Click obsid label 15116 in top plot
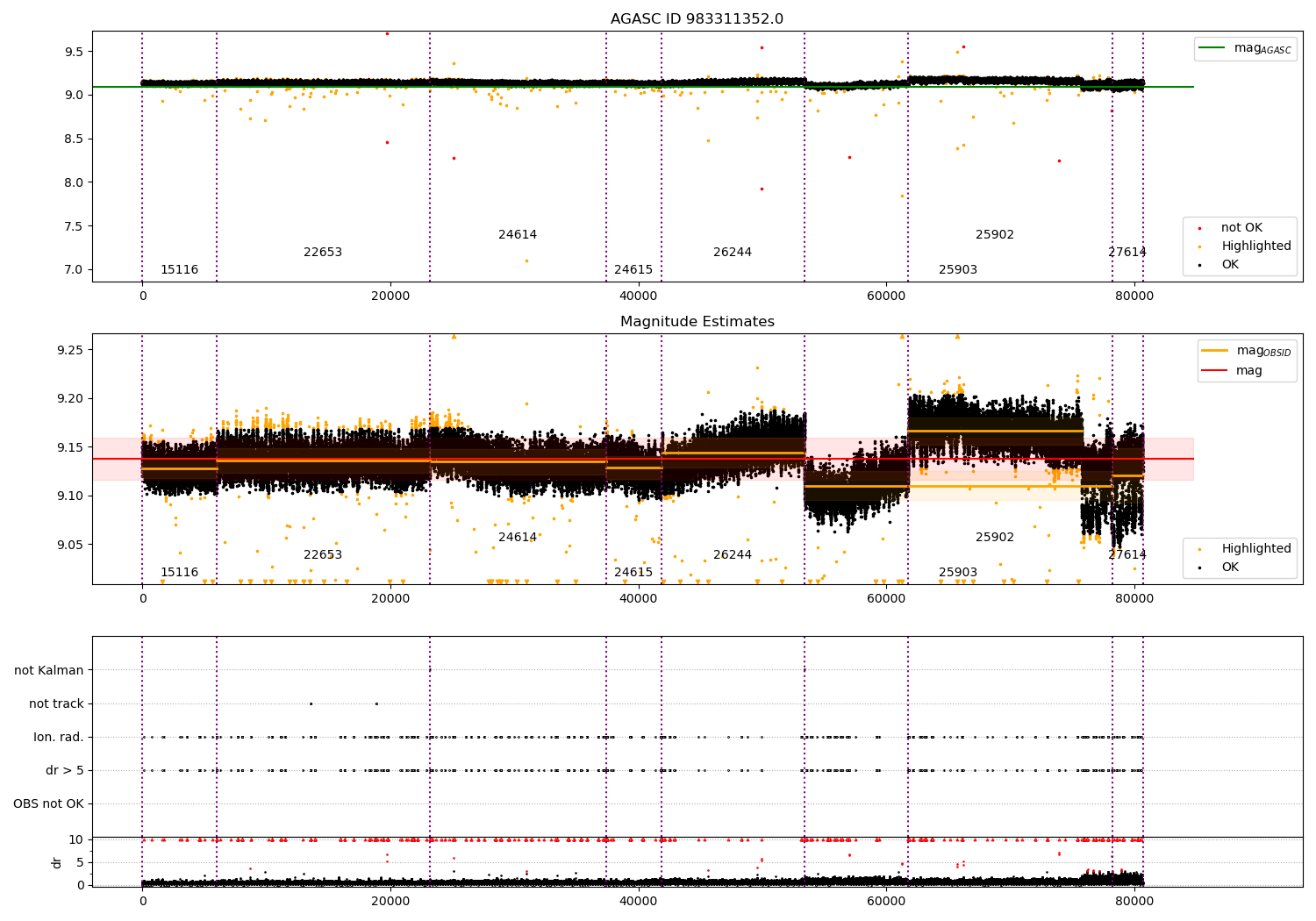Image resolution: width=1316 pixels, height=921 pixels. pyautogui.click(x=179, y=270)
